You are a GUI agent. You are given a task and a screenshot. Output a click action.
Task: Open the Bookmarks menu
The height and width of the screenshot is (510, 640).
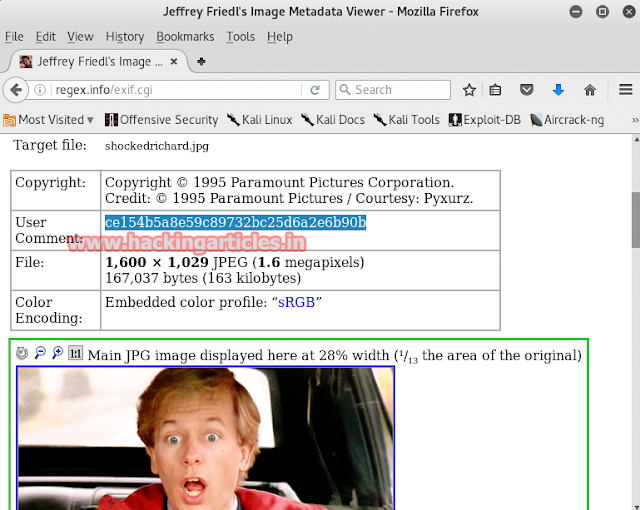tap(185, 37)
